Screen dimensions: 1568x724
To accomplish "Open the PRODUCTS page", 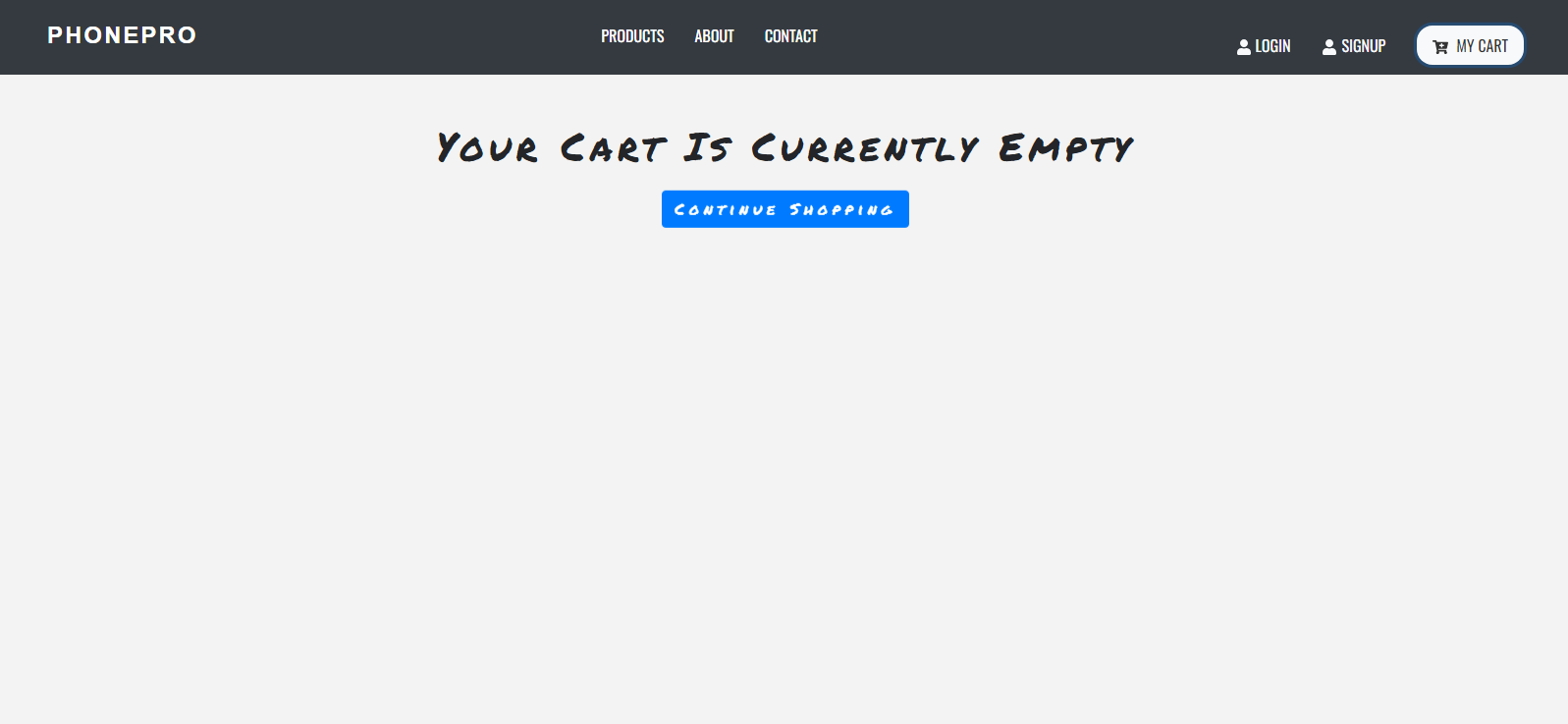I will pyautogui.click(x=632, y=36).
